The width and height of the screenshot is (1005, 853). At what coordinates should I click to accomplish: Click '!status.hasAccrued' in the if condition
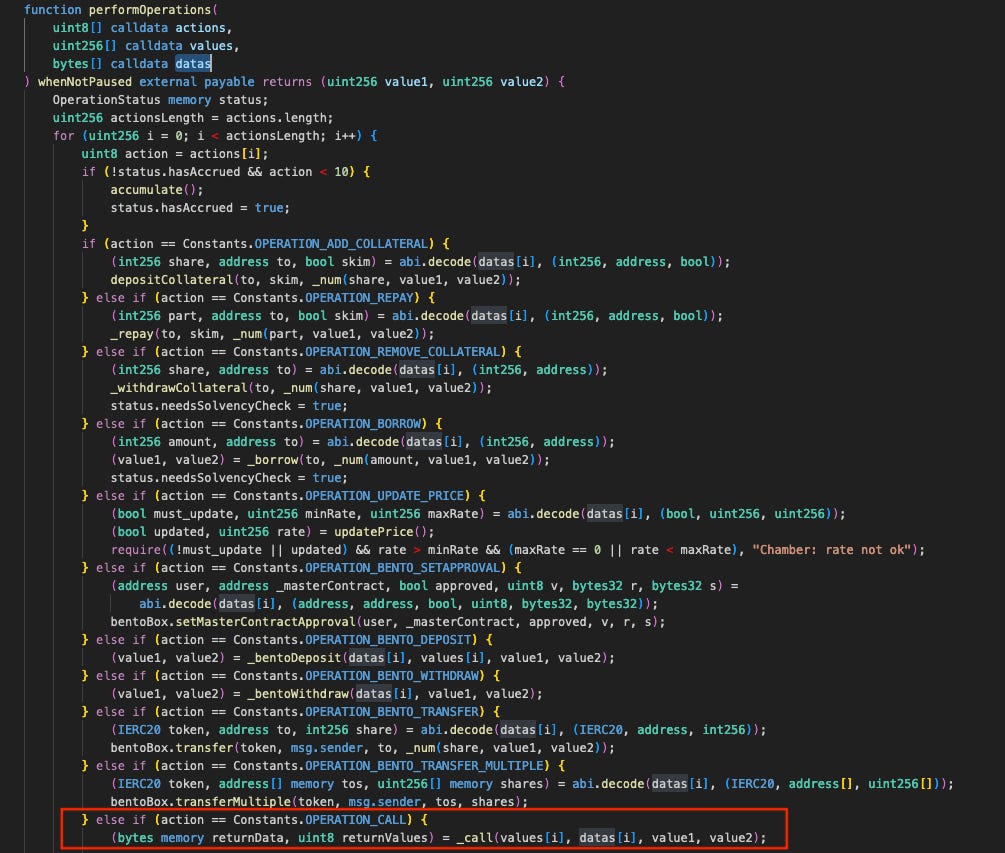click(175, 171)
